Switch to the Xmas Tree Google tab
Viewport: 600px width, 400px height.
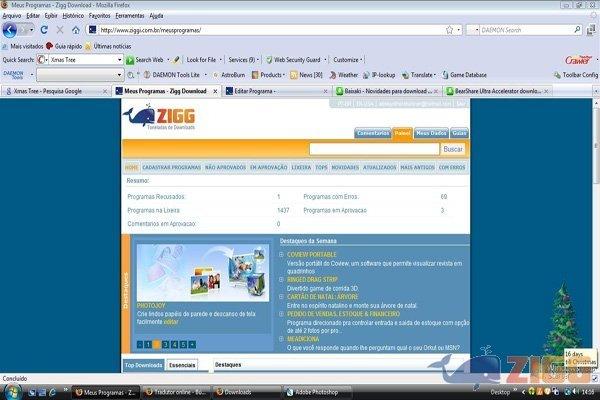coord(57,90)
